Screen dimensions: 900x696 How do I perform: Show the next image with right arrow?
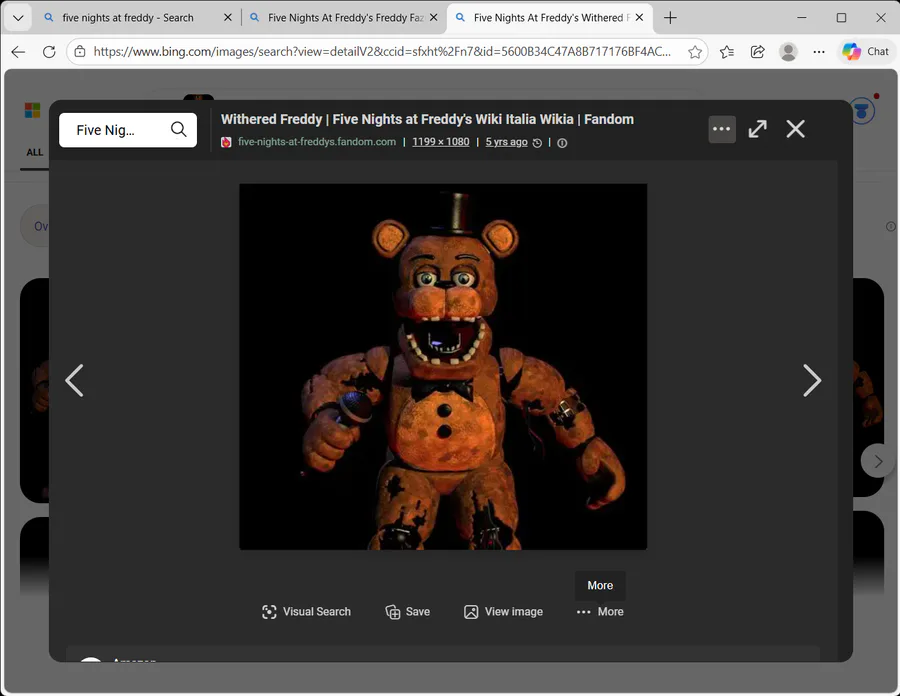tap(812, 380)
